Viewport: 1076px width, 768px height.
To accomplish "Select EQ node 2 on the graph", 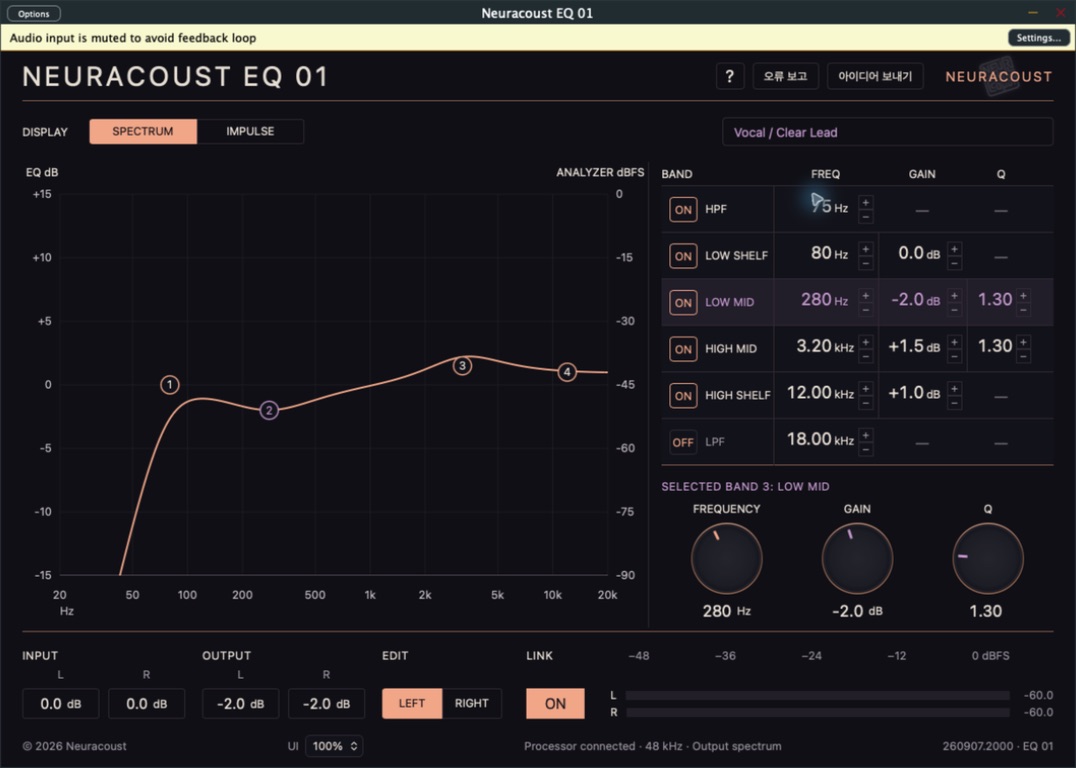I will 269,410.
